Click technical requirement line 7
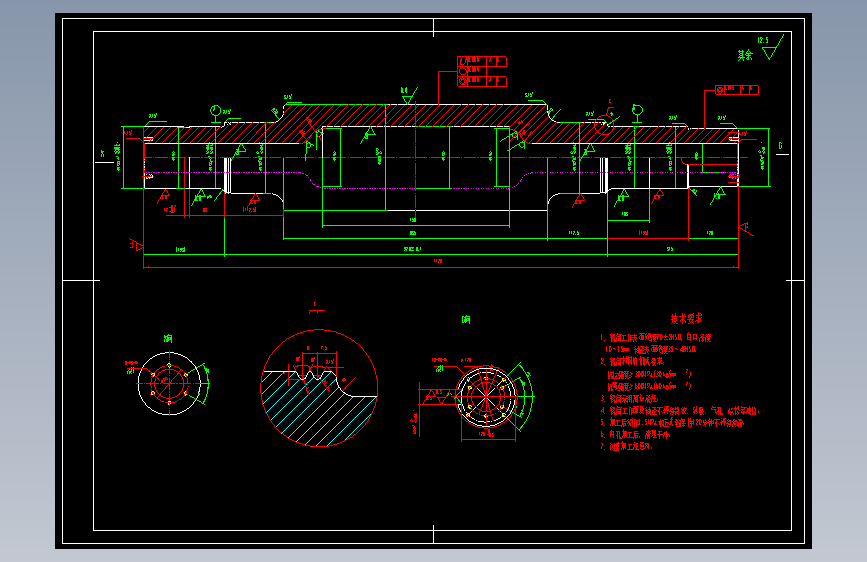The width and height of the screenshot is (867, 562). 626,446
